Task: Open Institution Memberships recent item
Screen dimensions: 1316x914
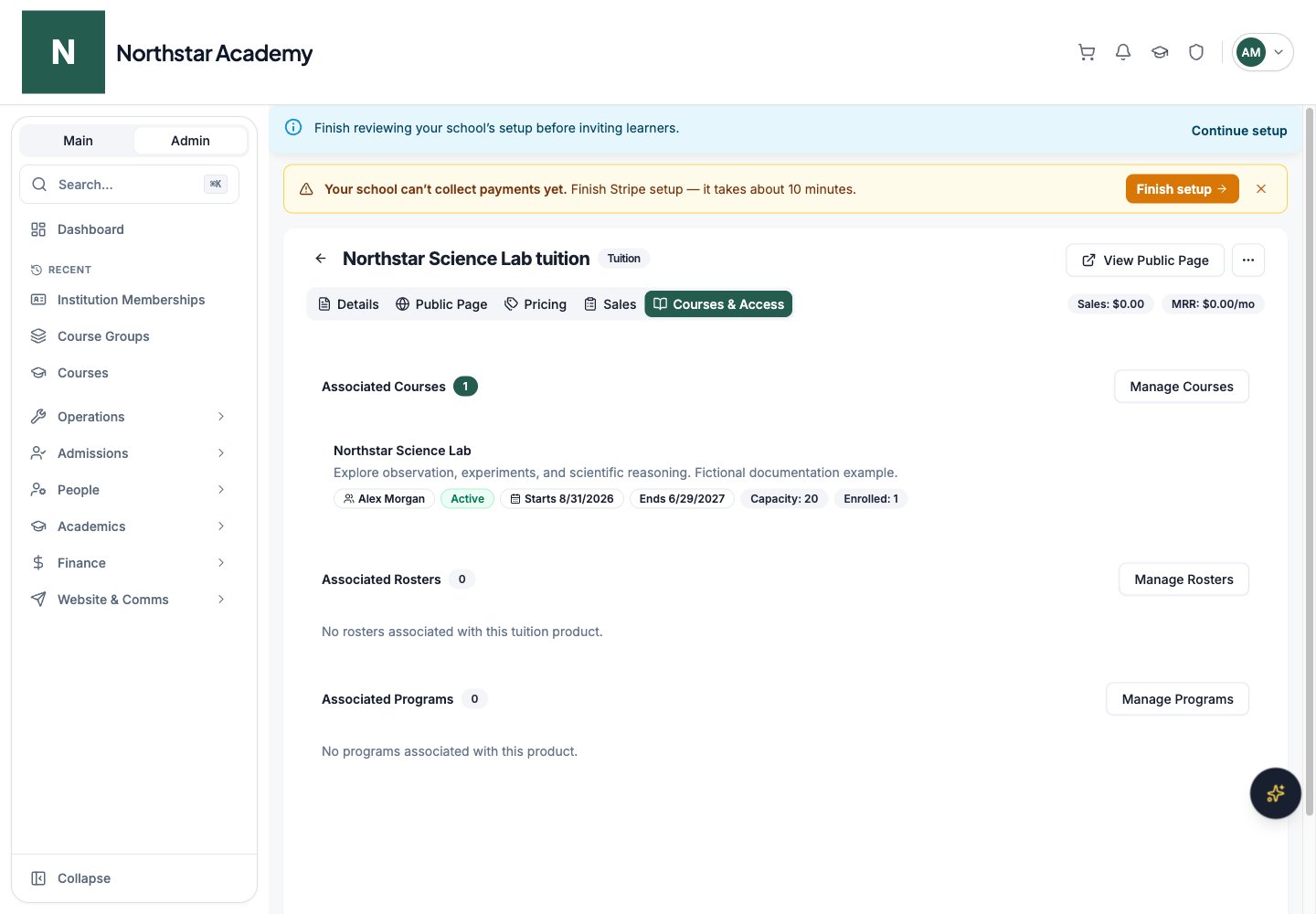Action: [x=131, y=300]
